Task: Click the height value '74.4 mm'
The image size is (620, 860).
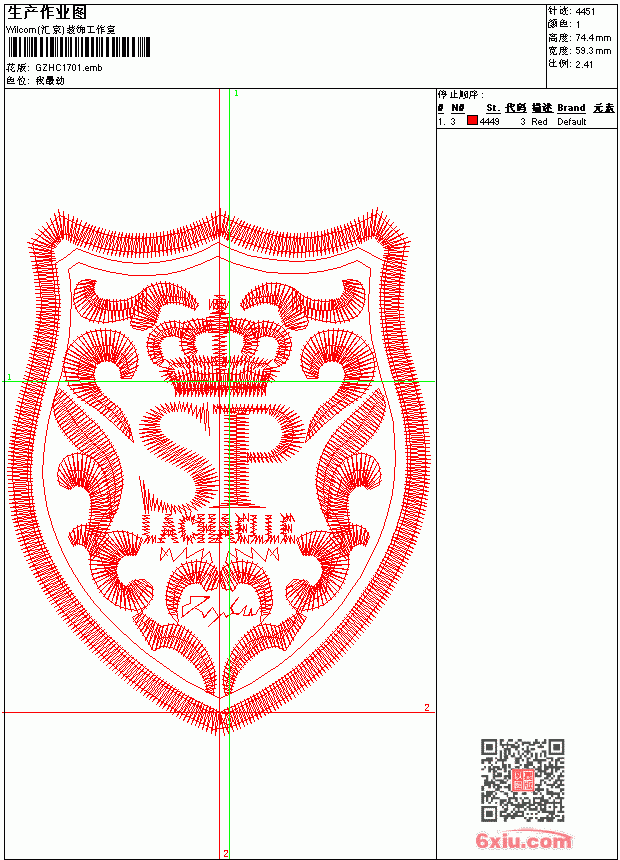Action: [x=593, y=38]
